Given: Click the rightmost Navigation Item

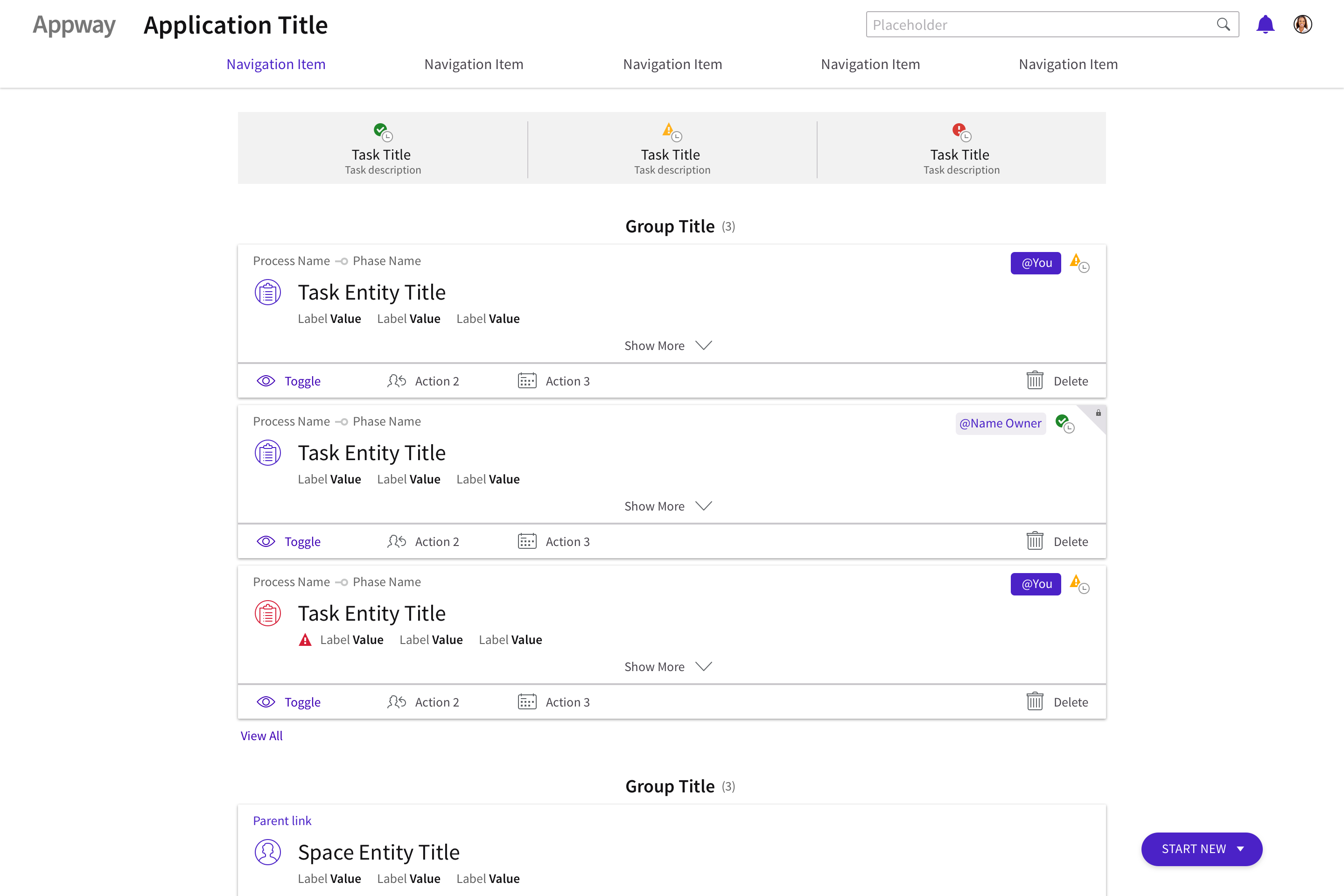Looking at the screenshot, I should point(1068,64).
